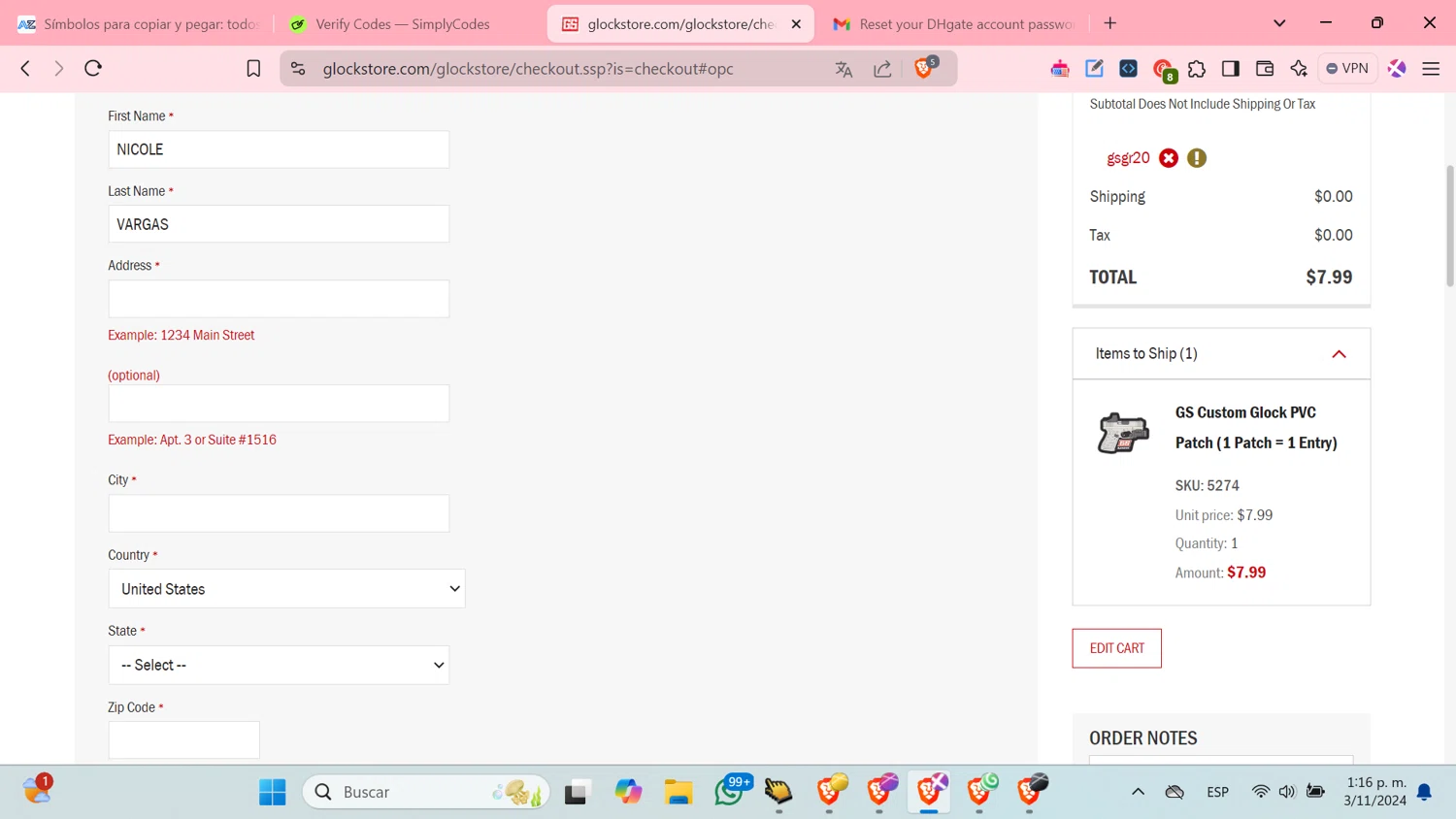Go back to previous page
1456x819 pixels.
point(26,68)
